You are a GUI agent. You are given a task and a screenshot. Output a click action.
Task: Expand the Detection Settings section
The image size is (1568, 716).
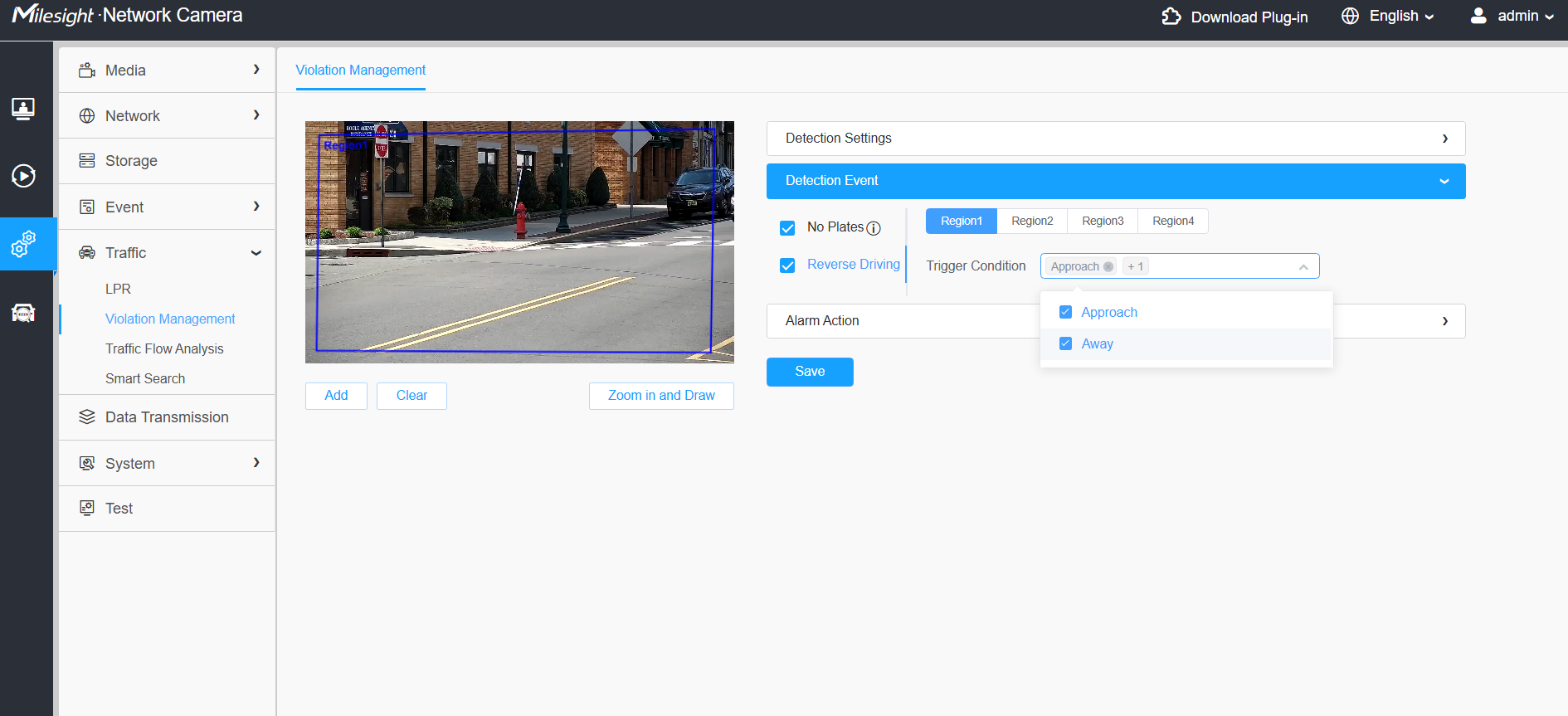[1116, 139]
